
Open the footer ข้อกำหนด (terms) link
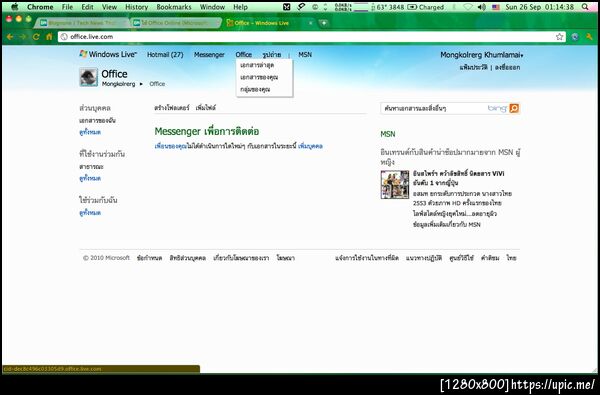click(x=149, y=258)
